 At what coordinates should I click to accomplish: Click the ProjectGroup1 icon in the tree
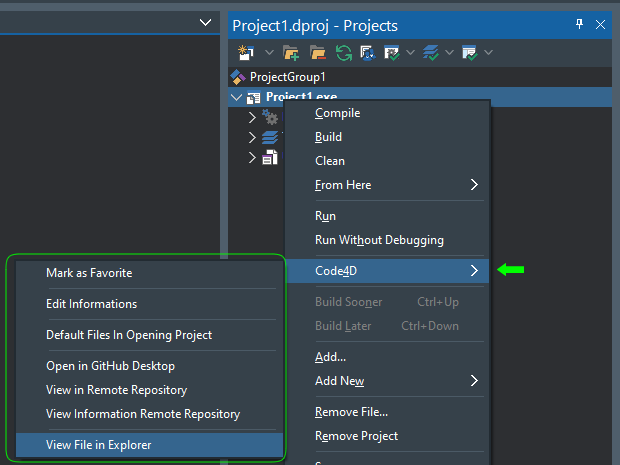point(238,77)
